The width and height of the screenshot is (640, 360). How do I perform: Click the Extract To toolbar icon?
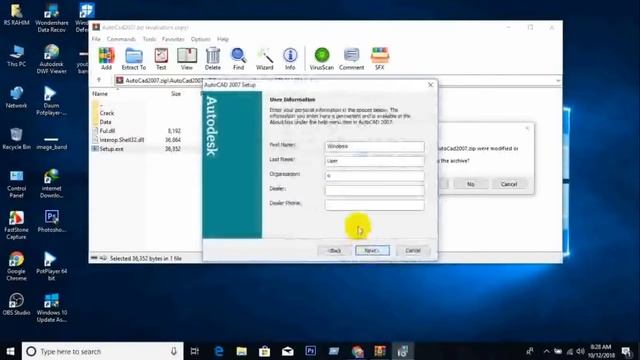[133, 59]
